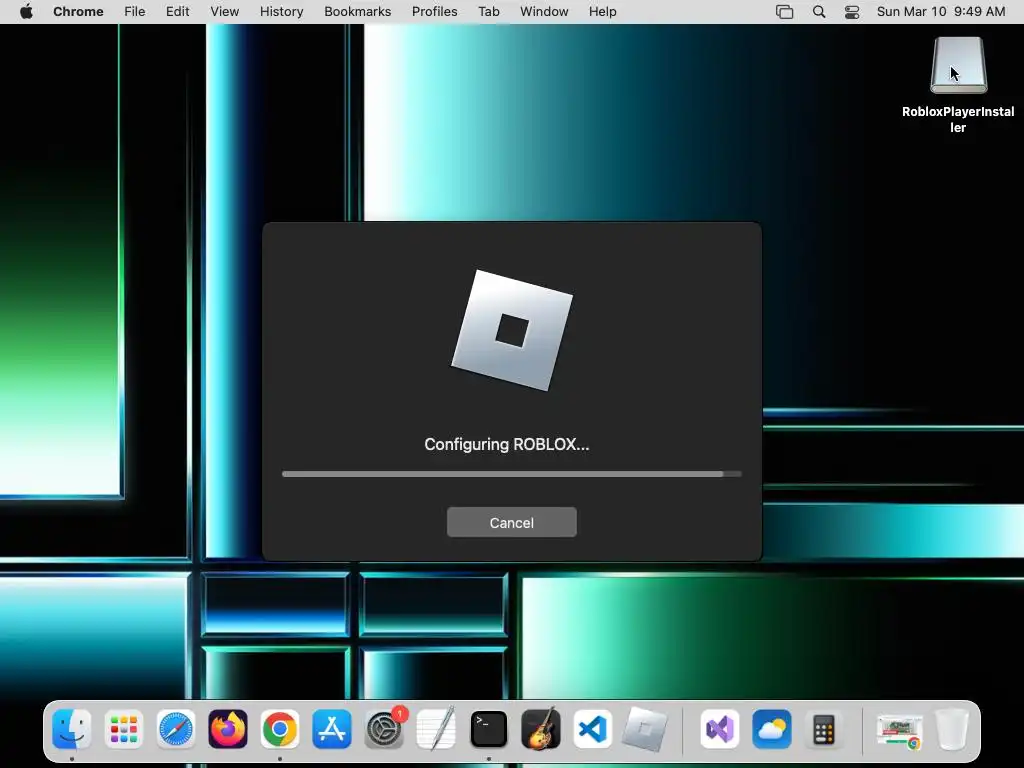
Task: Open the Chrome application menu
Action: click(x=78, y=12)
